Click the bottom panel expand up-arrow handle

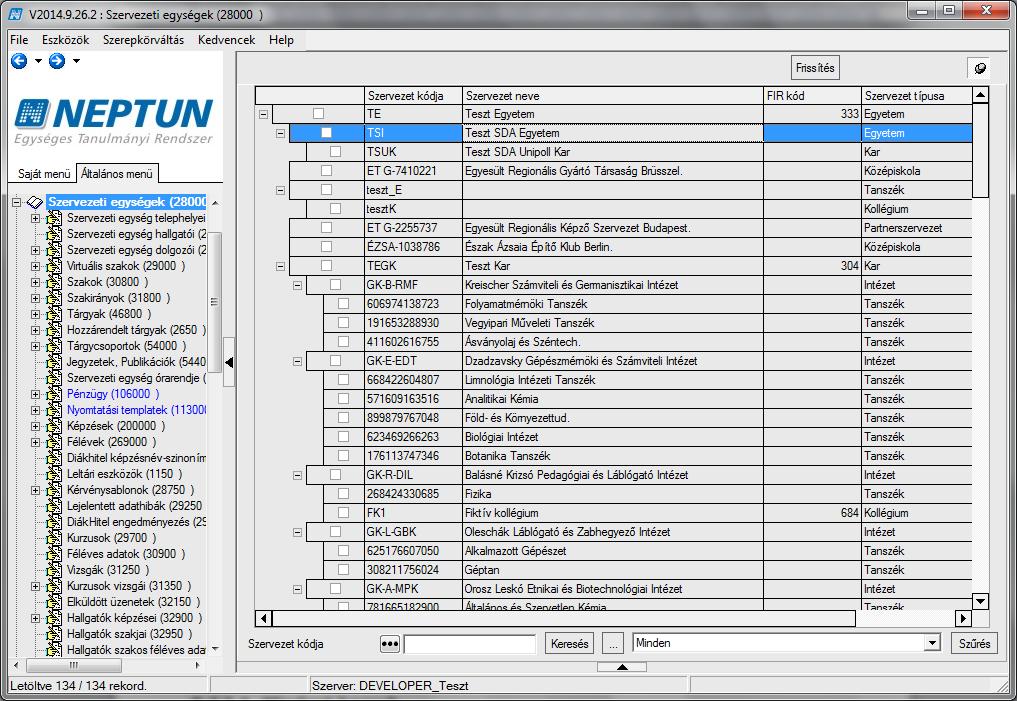pos(622,667)
